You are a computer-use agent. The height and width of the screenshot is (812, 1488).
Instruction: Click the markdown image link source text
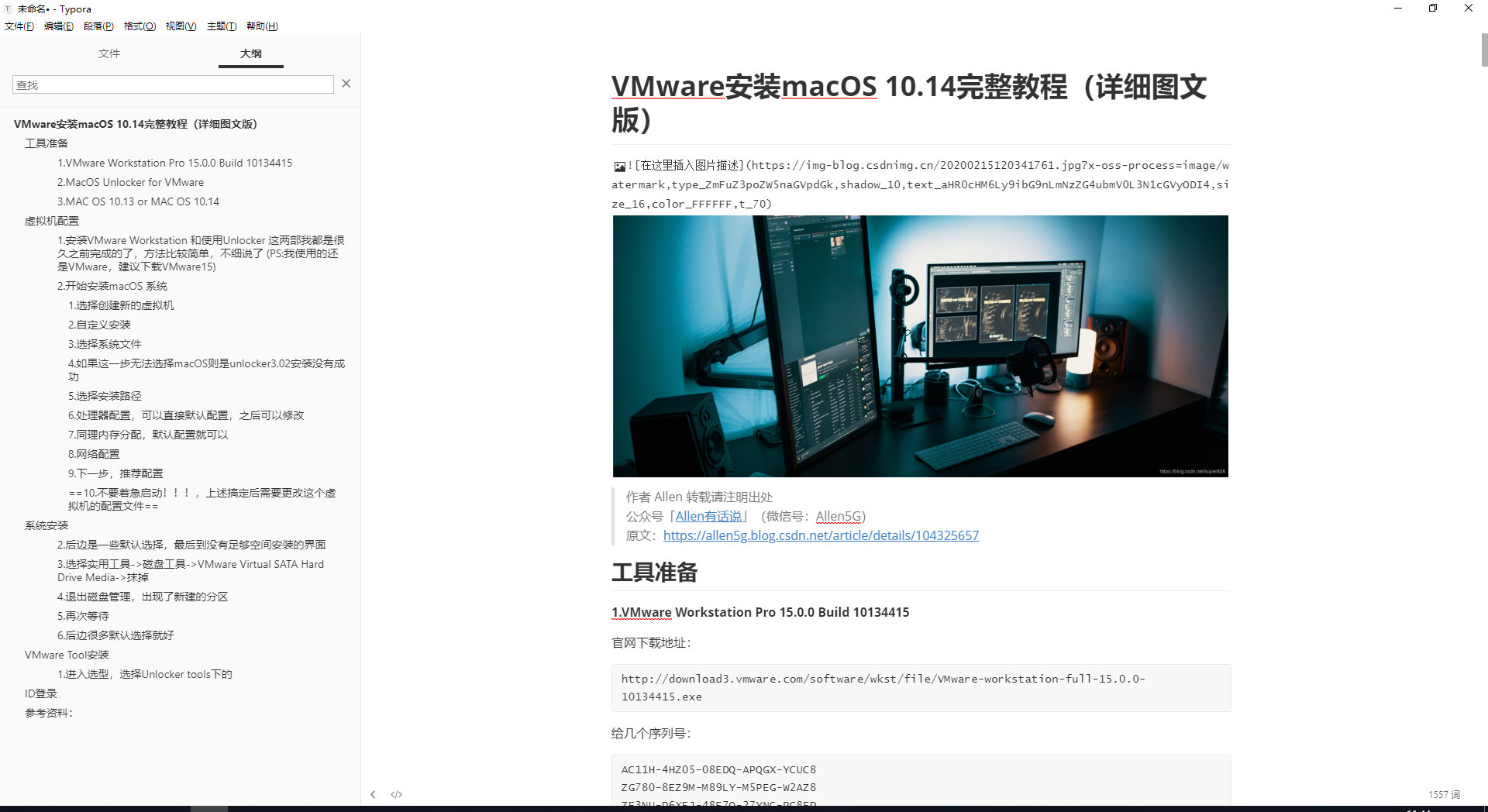(920, 184)
